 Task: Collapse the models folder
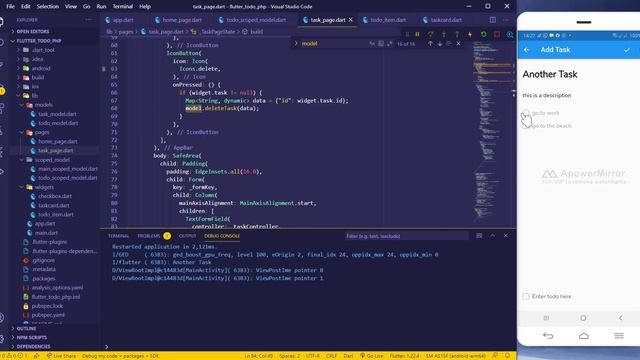click(43, 105)
